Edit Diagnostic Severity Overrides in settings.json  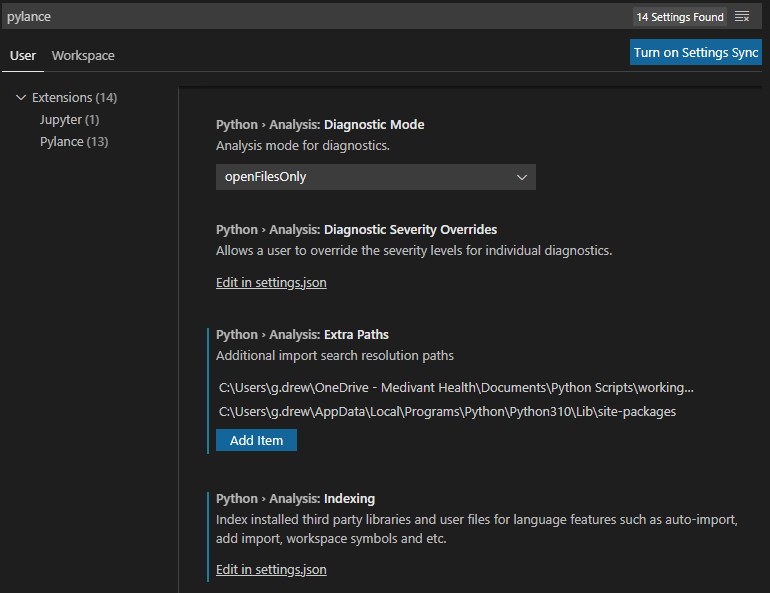coord(271,283)
